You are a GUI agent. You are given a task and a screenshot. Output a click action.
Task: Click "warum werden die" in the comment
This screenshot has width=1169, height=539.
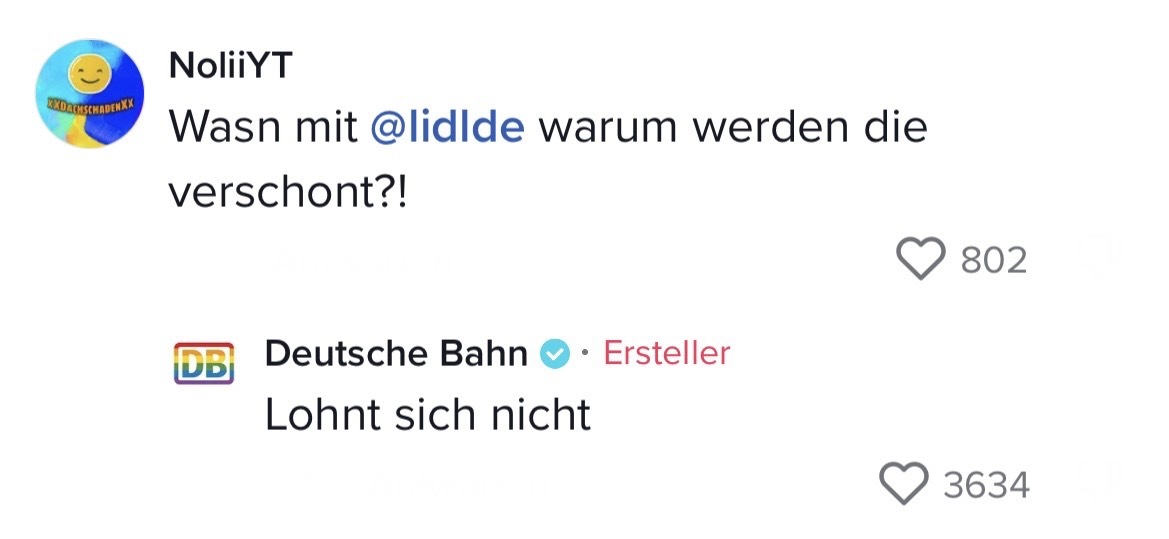(x=734, y=128)
